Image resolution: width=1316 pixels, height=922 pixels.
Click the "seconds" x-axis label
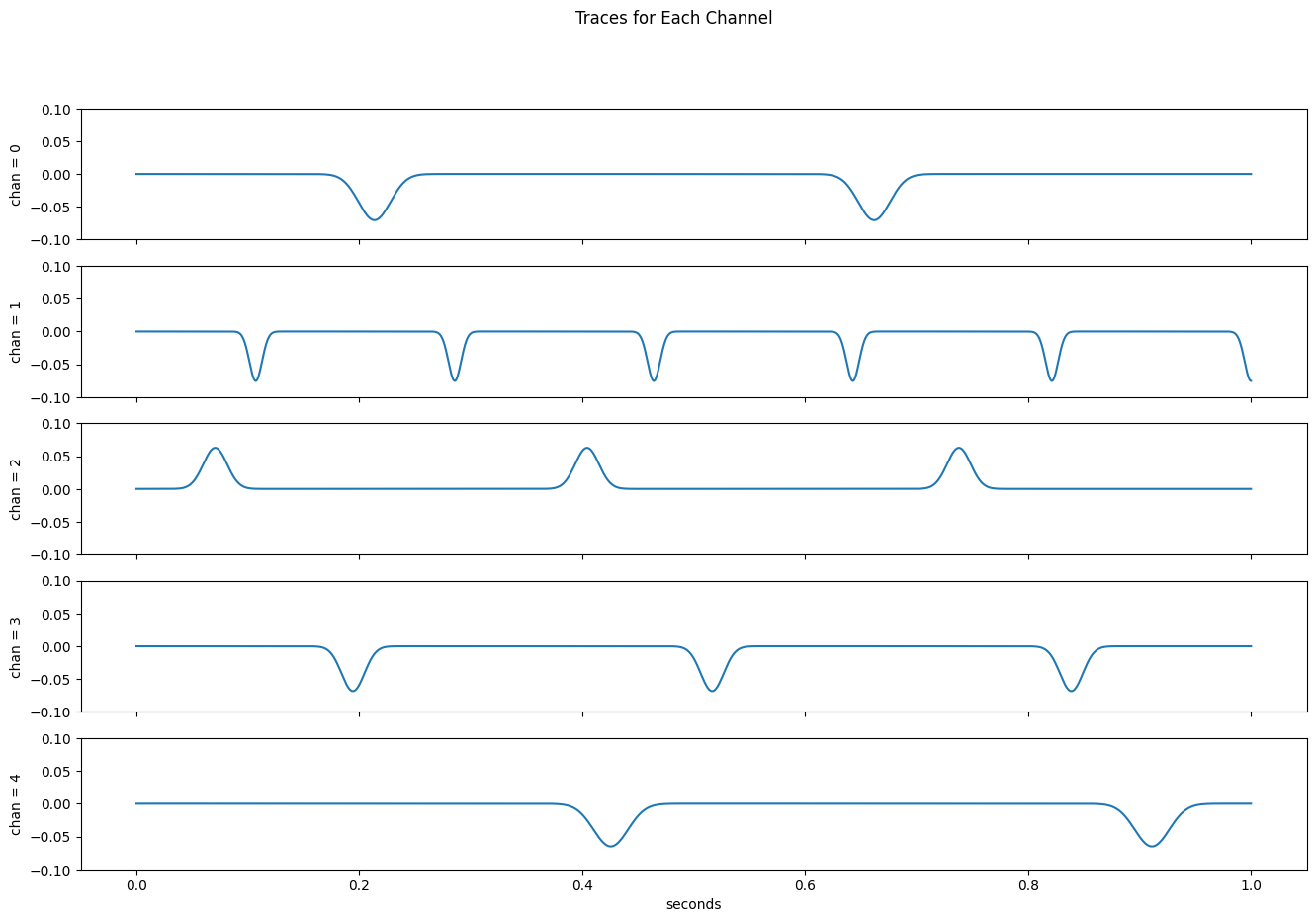click(x=693, y=904)
